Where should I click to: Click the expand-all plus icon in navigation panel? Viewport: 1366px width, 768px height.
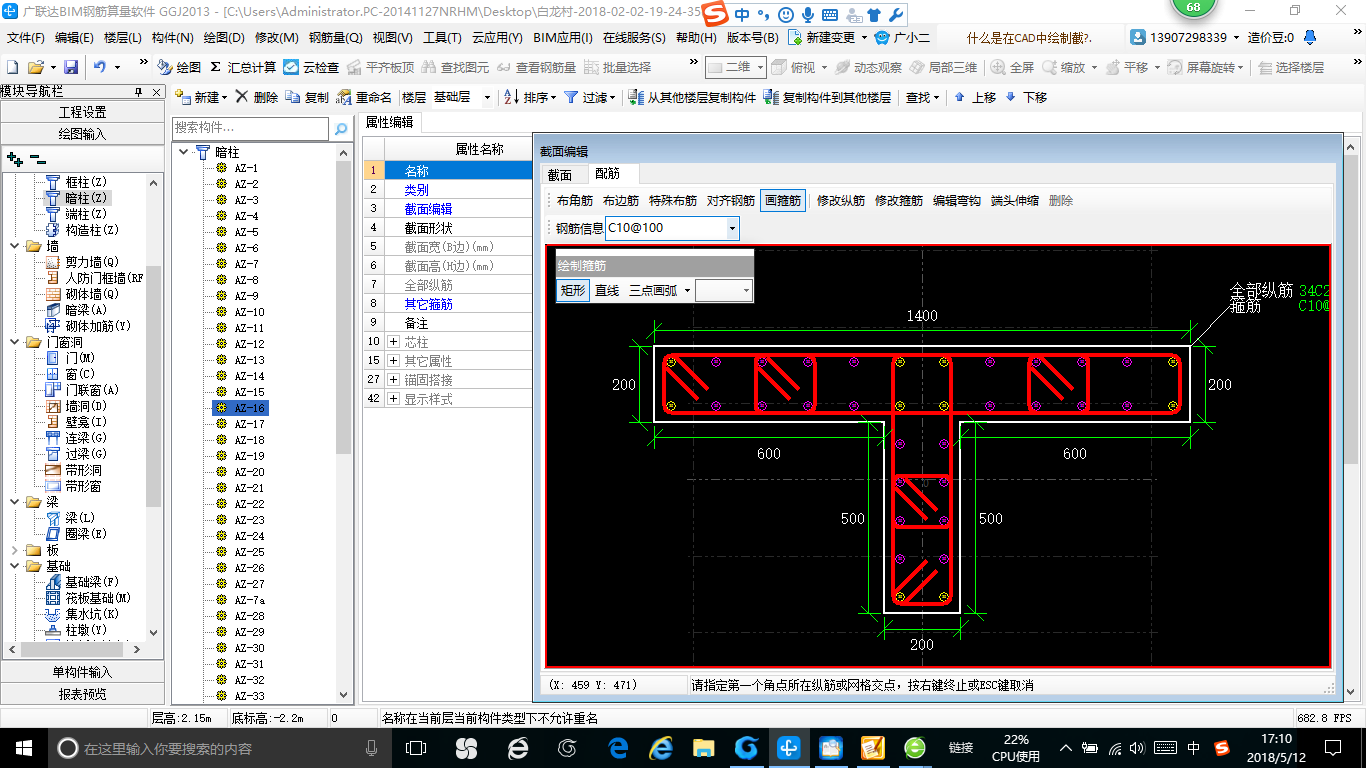point(14,159)
